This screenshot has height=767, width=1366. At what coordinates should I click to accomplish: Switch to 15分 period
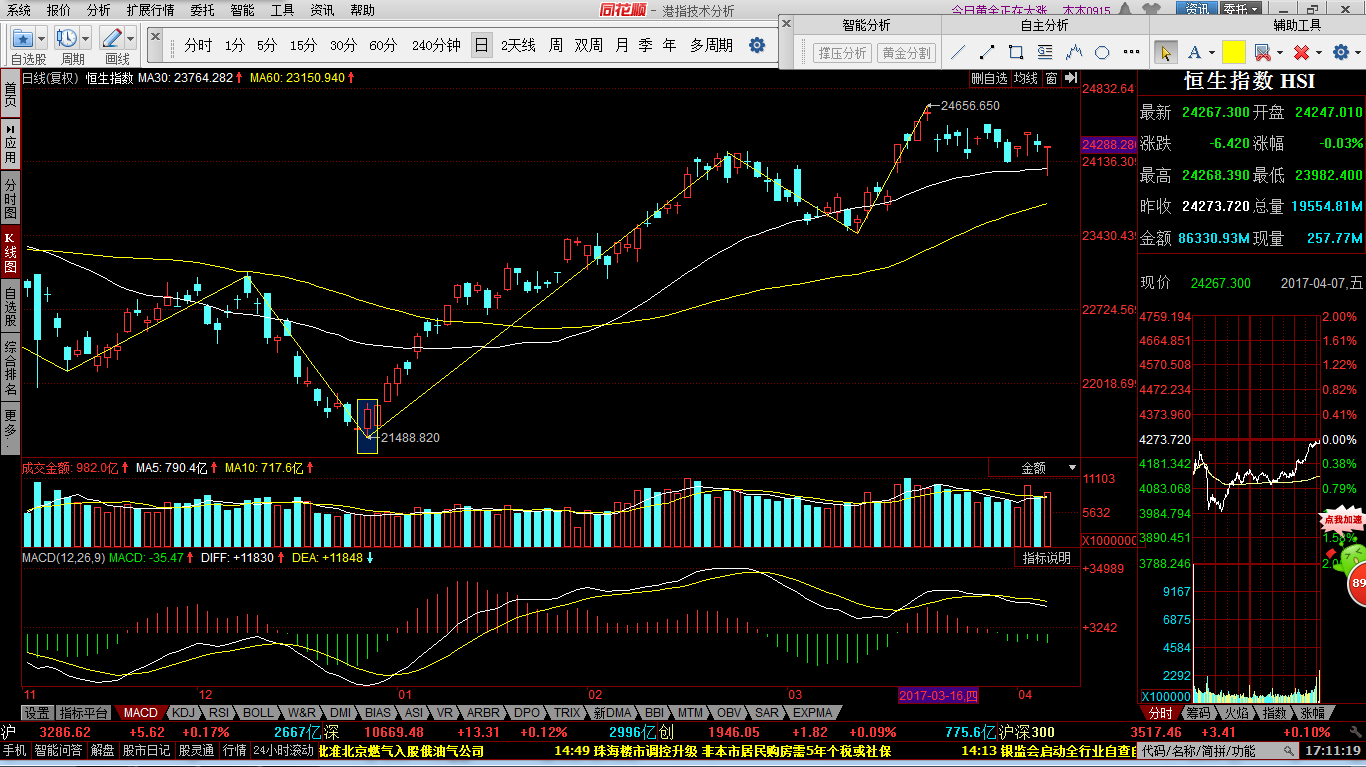point(304,45)
